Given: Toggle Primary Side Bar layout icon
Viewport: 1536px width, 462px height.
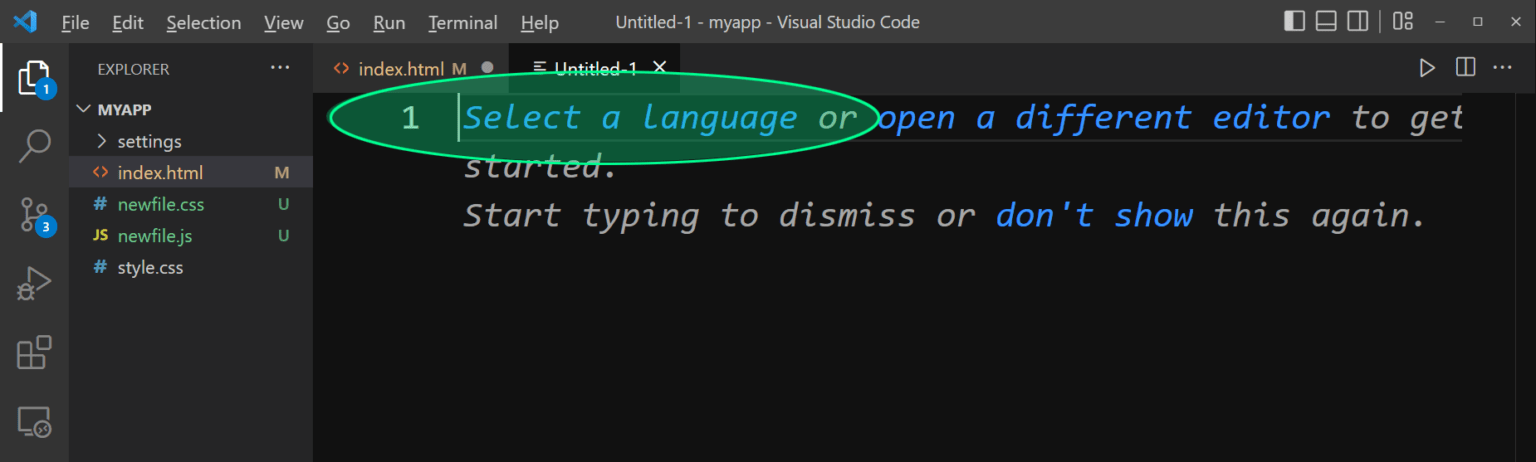Looking at the screenshot, I should (x=1294, y=21).
